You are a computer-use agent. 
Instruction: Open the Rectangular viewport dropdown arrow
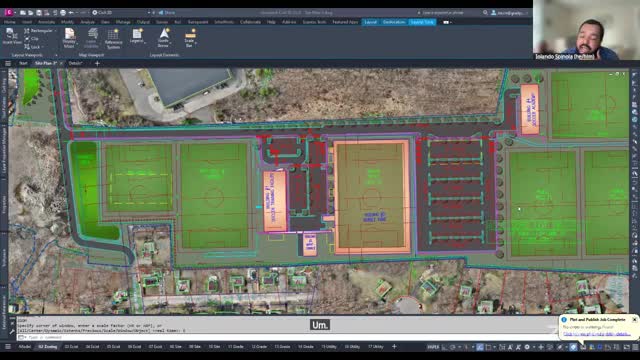pos(56,31)
